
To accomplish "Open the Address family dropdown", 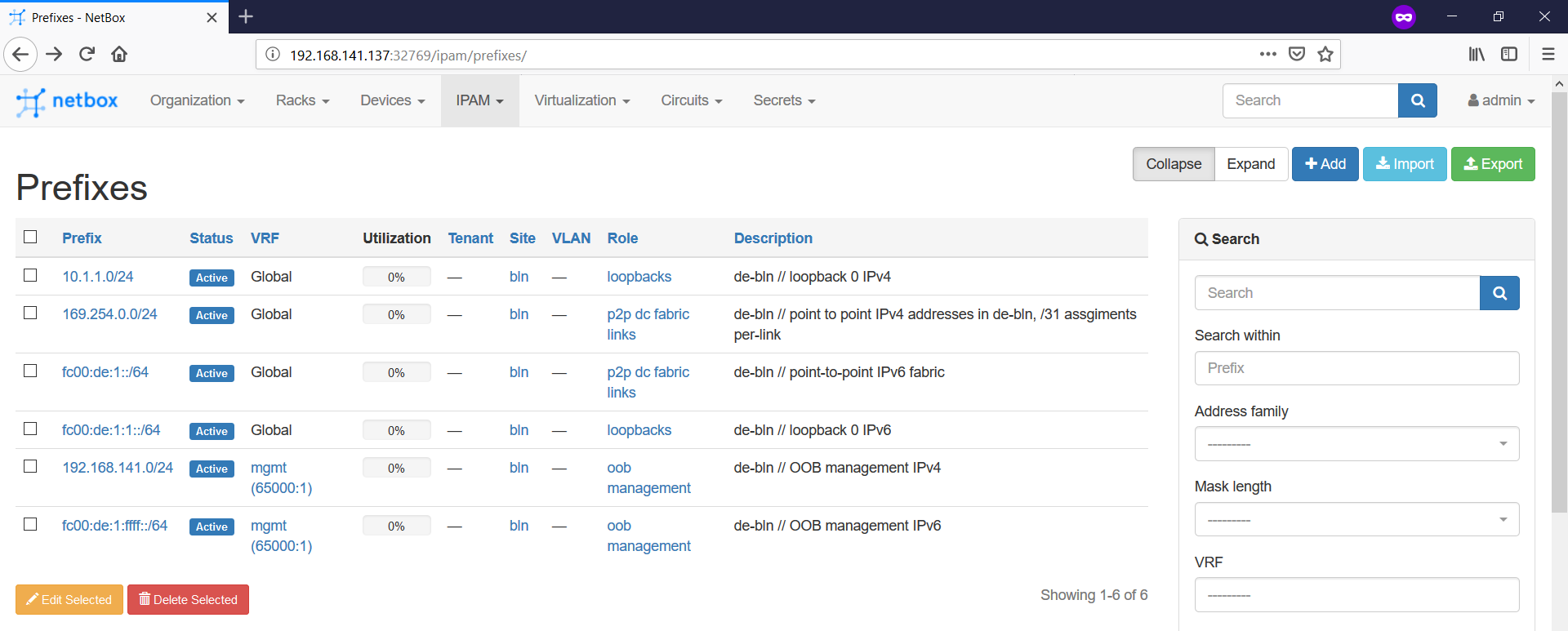I will pos(1356,444).
